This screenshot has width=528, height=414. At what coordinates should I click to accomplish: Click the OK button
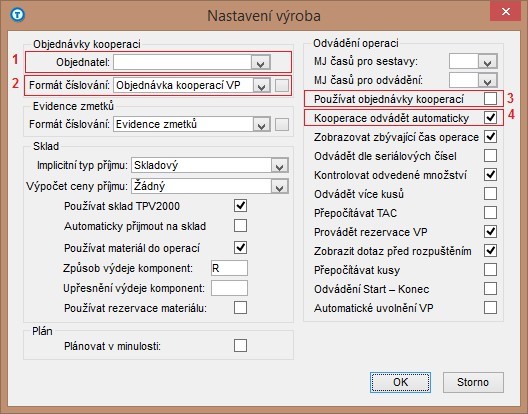click(x=400, y=382)
